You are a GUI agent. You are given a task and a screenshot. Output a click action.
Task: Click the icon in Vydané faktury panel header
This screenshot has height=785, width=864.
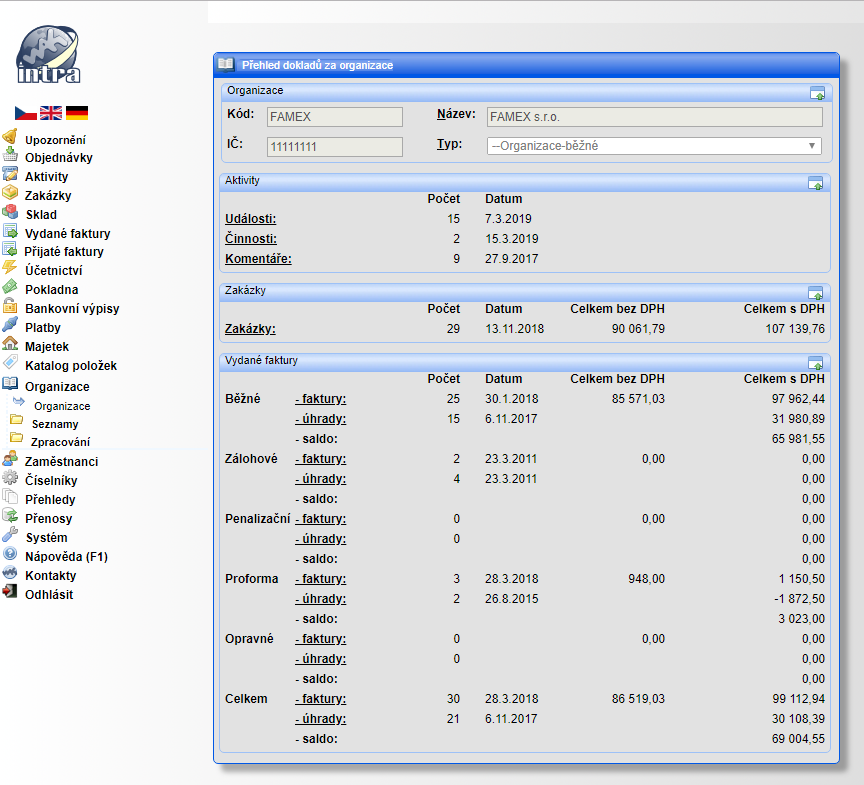(x=817, y=362)
